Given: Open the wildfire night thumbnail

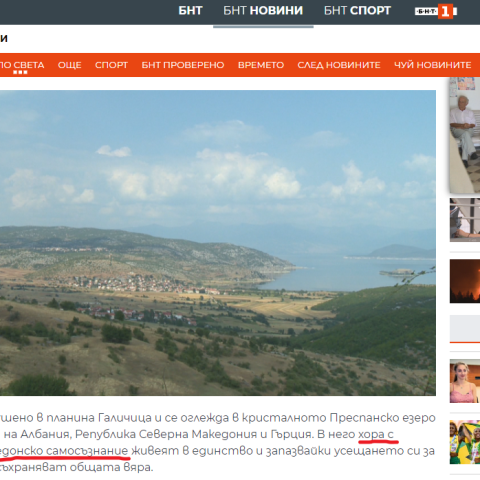Looking at the screenshot, I should [x=465, y=281].
